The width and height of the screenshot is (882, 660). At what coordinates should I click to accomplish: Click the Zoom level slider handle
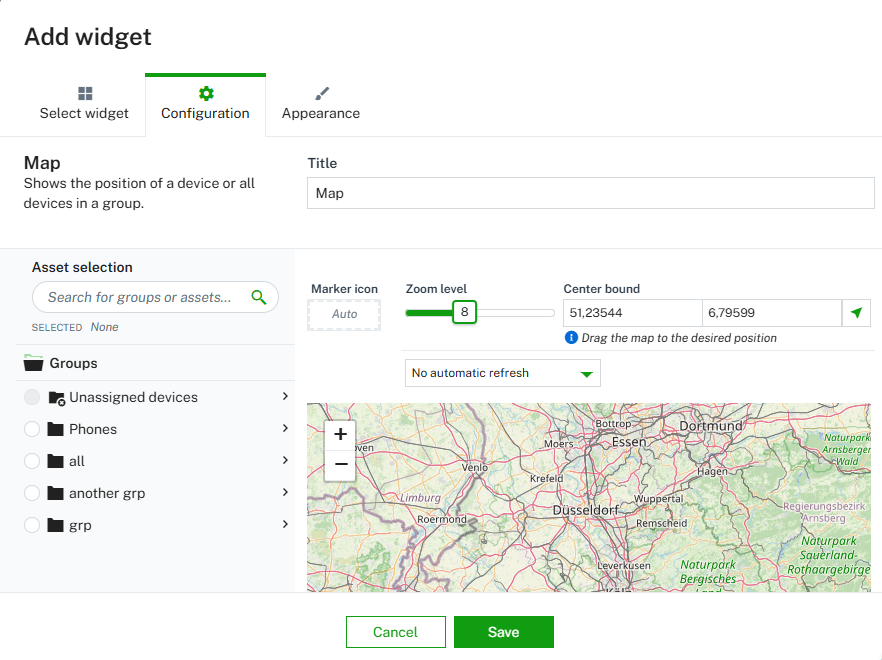pos(464,312)
